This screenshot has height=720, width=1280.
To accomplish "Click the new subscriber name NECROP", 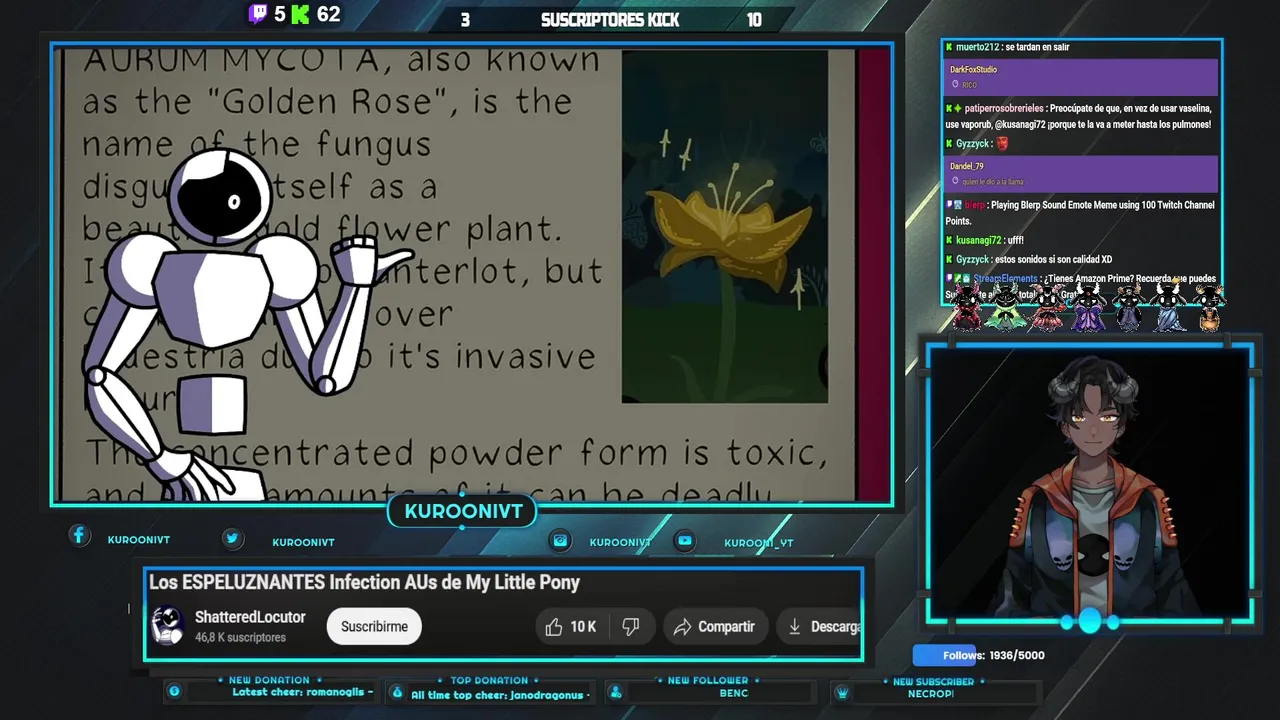I will point(931,693).
